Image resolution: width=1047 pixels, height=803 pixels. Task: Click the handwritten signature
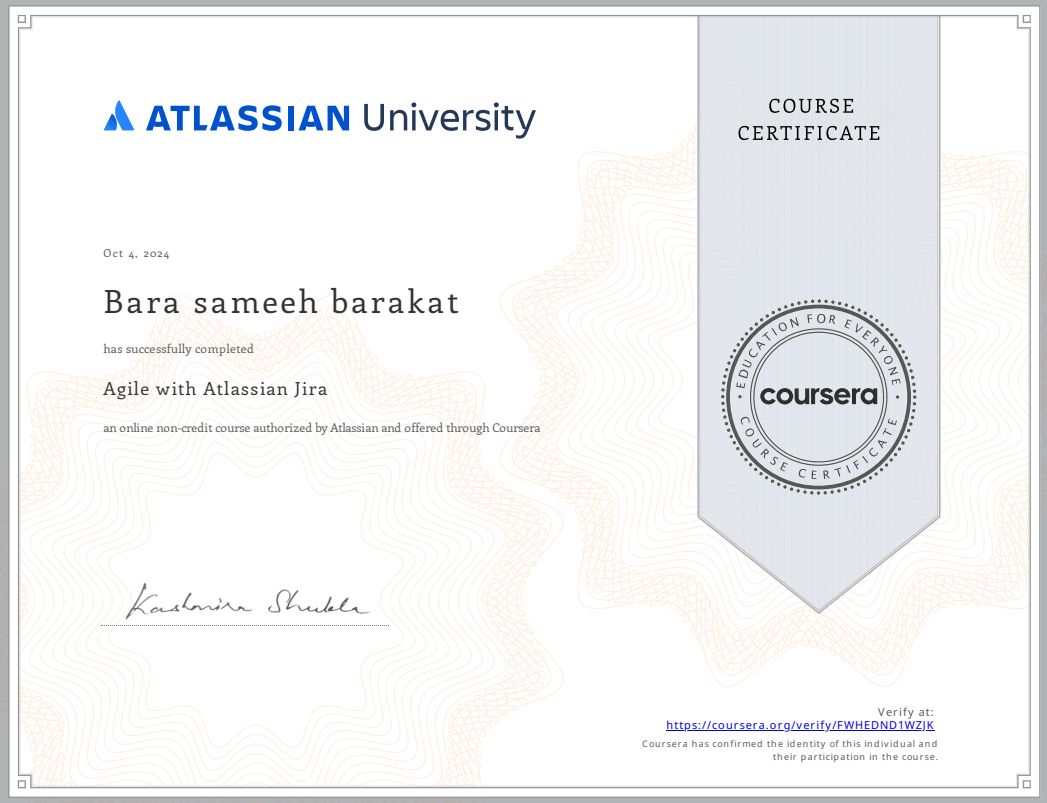(246, 601)
